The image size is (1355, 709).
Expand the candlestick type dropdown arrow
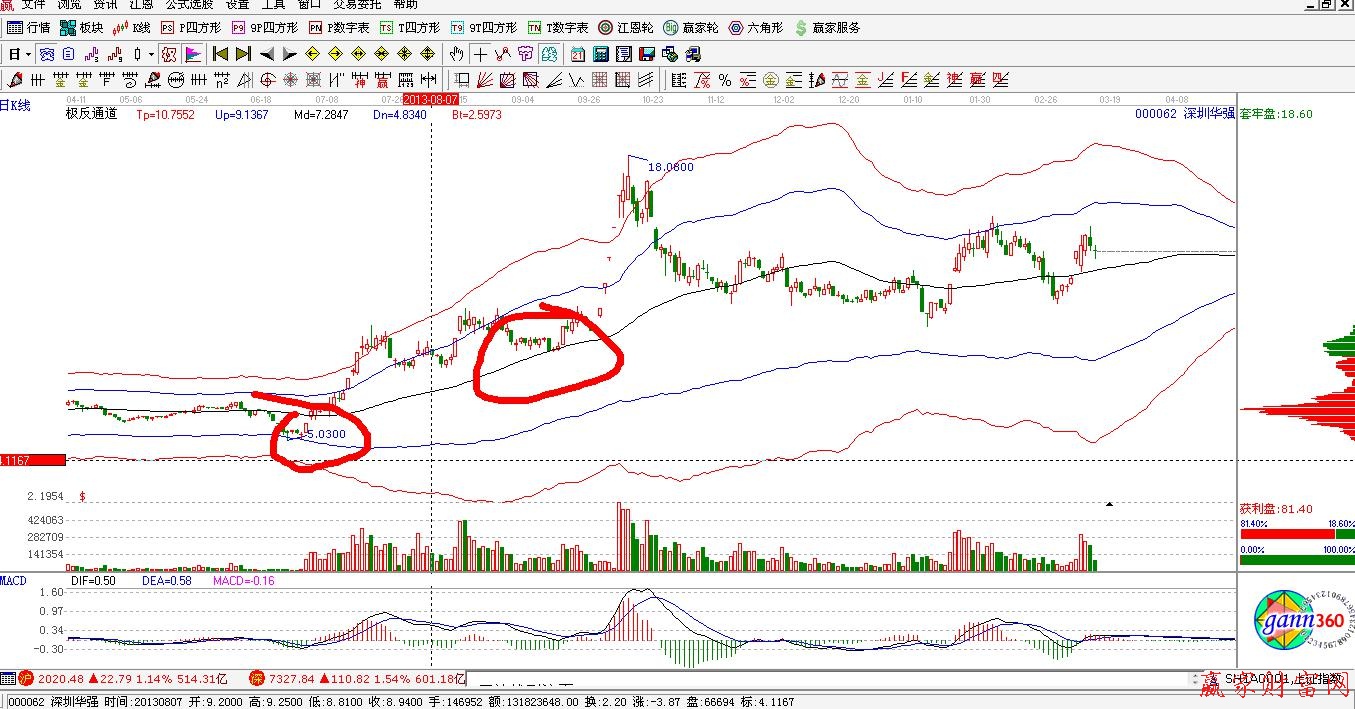click(x=151, y=54)
